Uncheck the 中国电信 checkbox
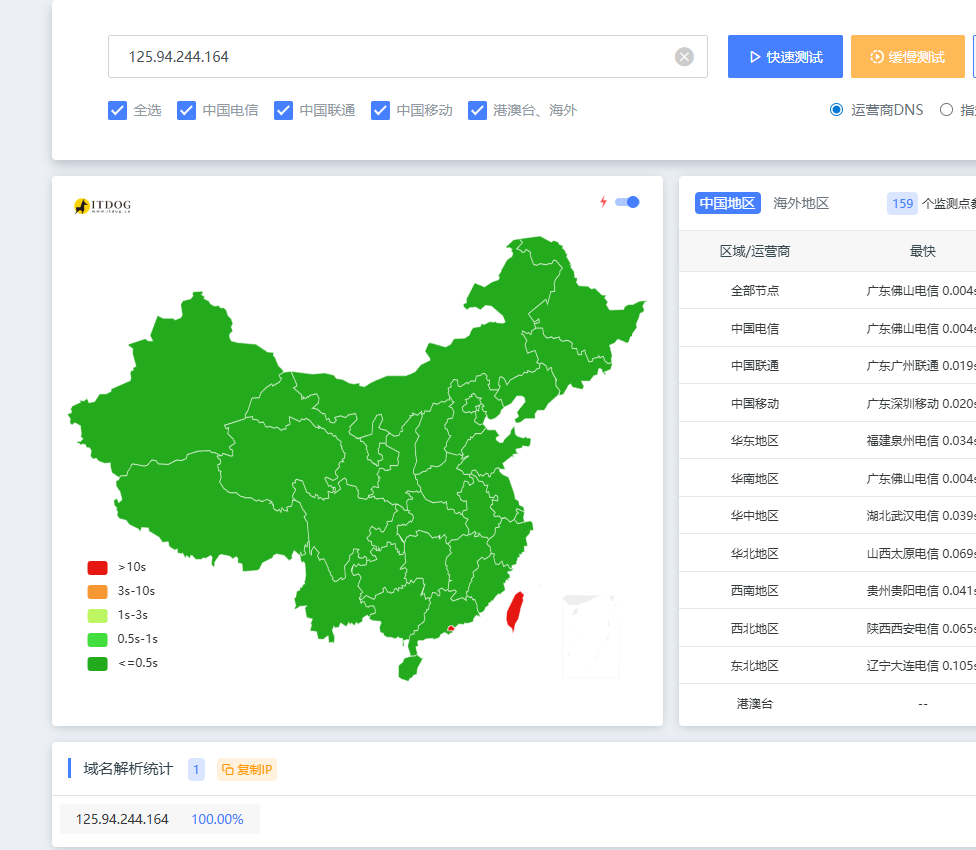Image resolution: width=976 pixels, height=850 pixels. (186, 110)
